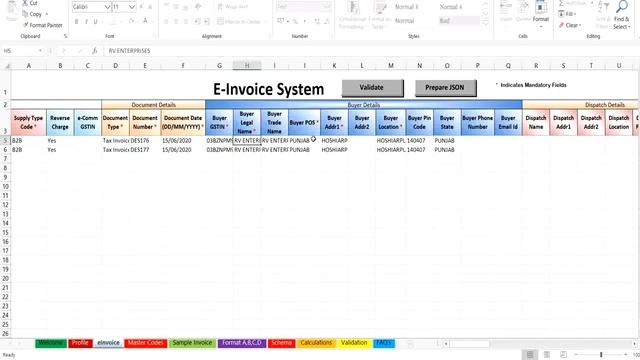The image size is (640, 360).
Task: Select the Select All corner triangle
Action: click(x=6, y=66)
